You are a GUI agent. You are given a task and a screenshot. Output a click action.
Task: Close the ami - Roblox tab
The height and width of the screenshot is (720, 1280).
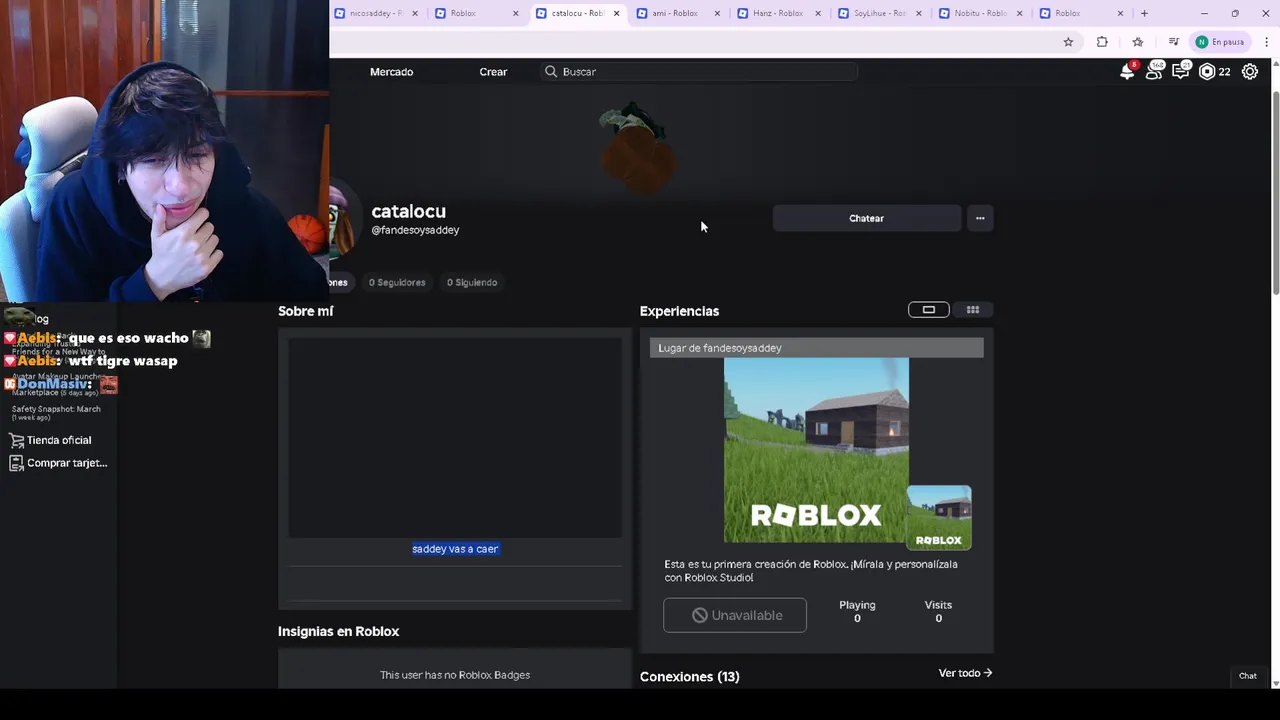(x=717, y=13)
